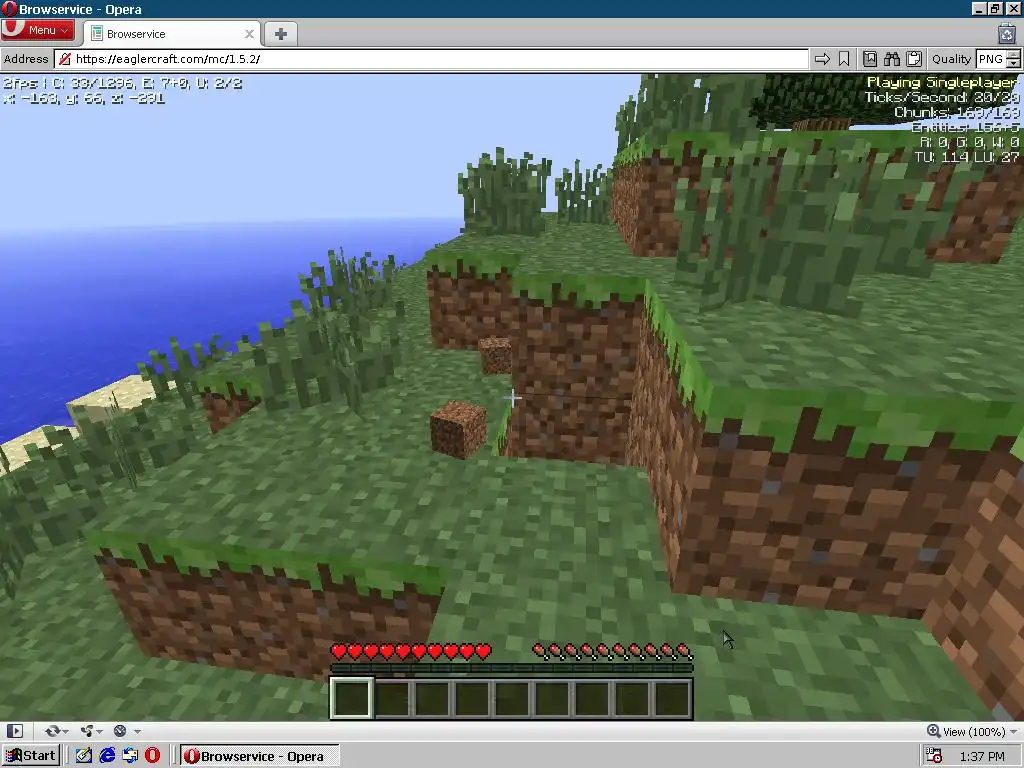The image size is (1024, 768).
Task: Select the first hotbar slot
Action: (352, 698)
